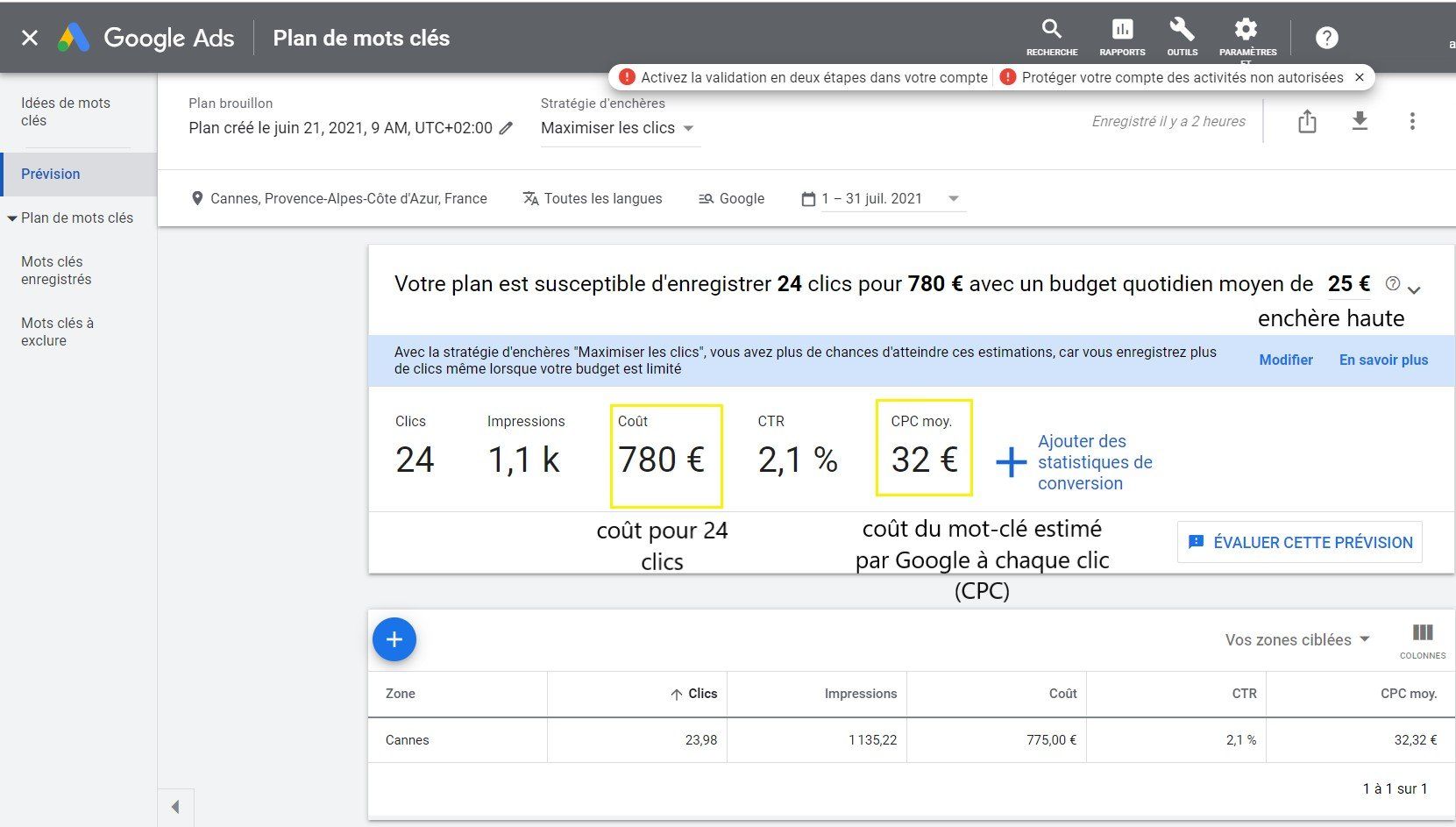Screen dimensions: 1456x827
Task: Click the Évaluer cette prévision button
Action: [1300, 542]
